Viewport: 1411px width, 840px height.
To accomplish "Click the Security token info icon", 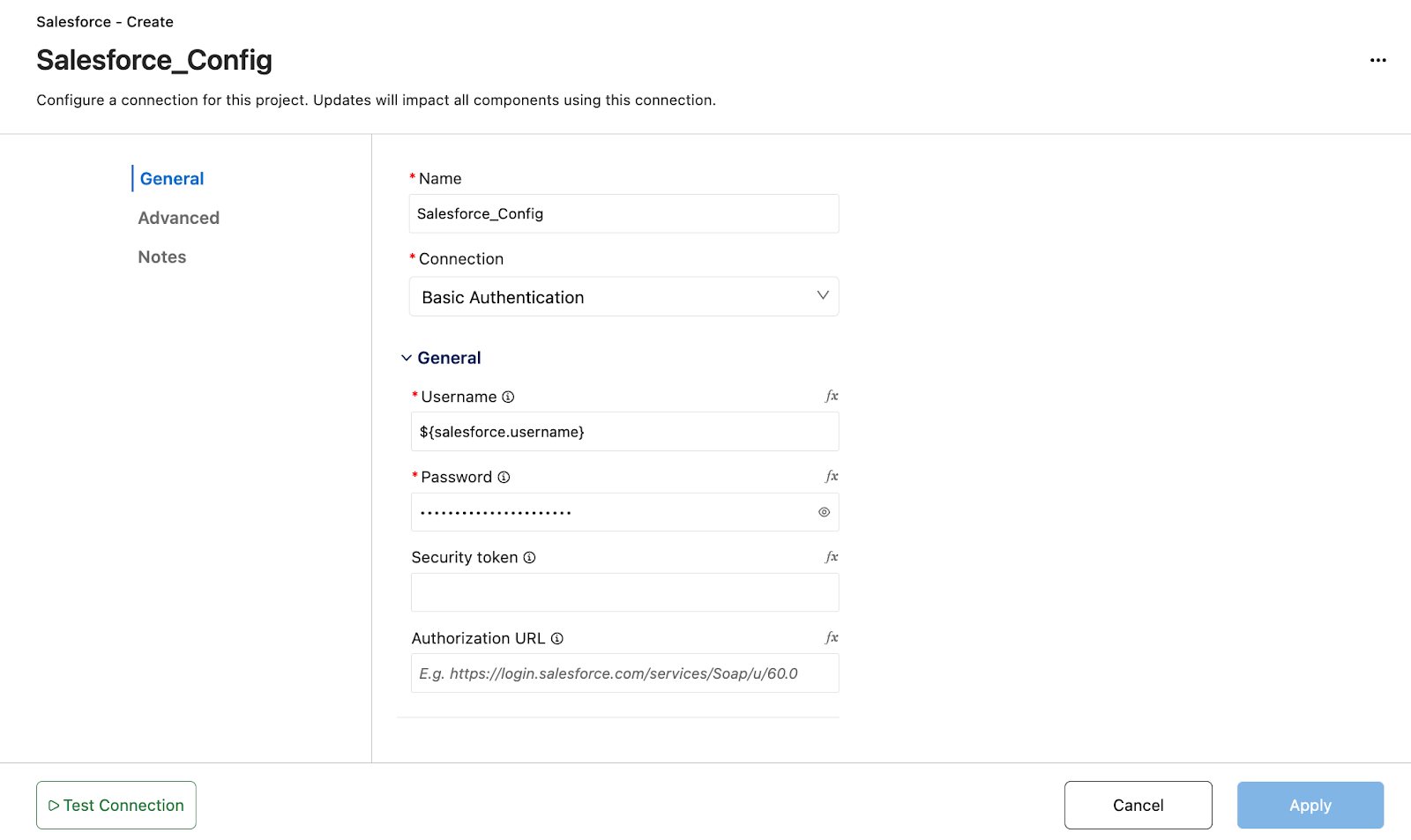I will tap(529, 557).
